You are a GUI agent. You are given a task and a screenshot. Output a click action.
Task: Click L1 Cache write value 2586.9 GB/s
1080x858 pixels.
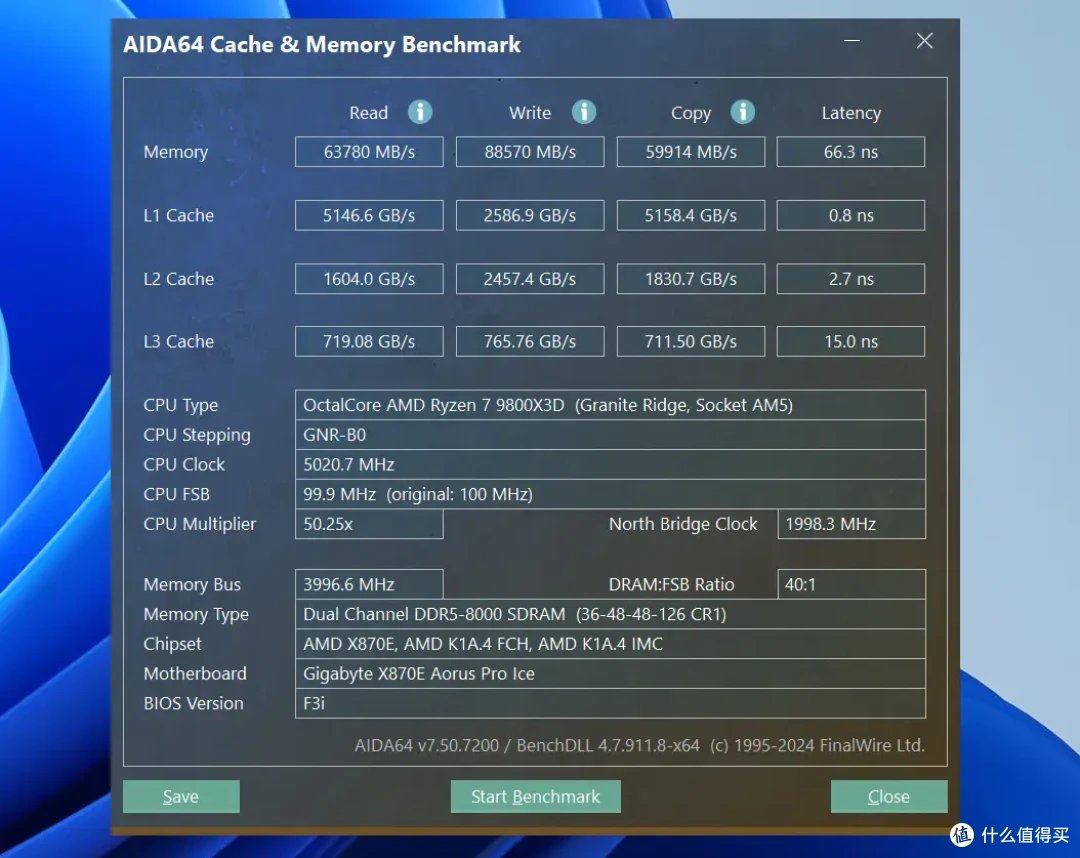530,215
